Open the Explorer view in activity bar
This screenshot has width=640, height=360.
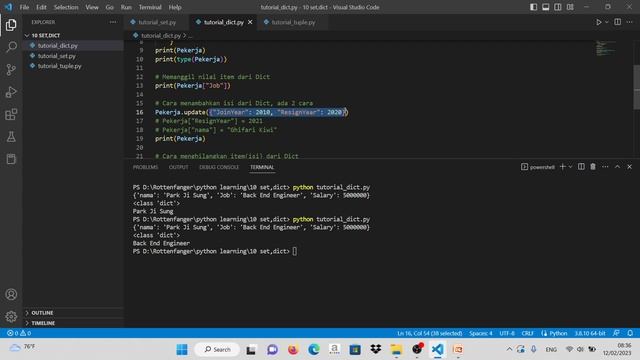click(11, 25)
